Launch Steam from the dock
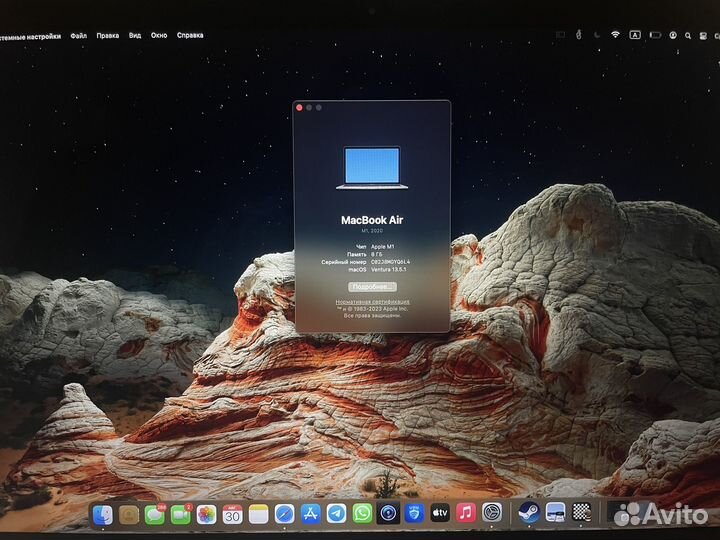This screenshot has height=540, width=720. coord(529,512)
